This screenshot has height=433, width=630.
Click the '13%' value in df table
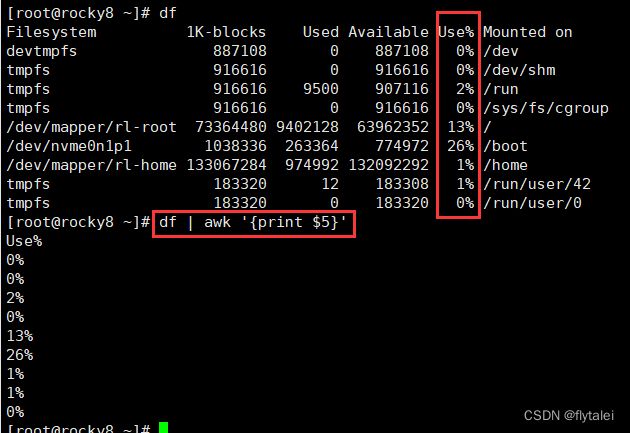tap(460, 127)
